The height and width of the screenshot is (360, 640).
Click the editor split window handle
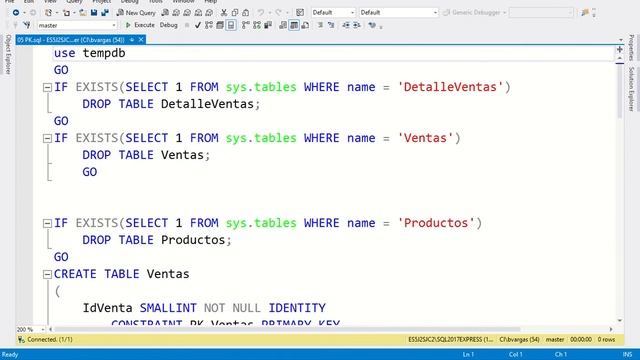click(x=620, y=49)
